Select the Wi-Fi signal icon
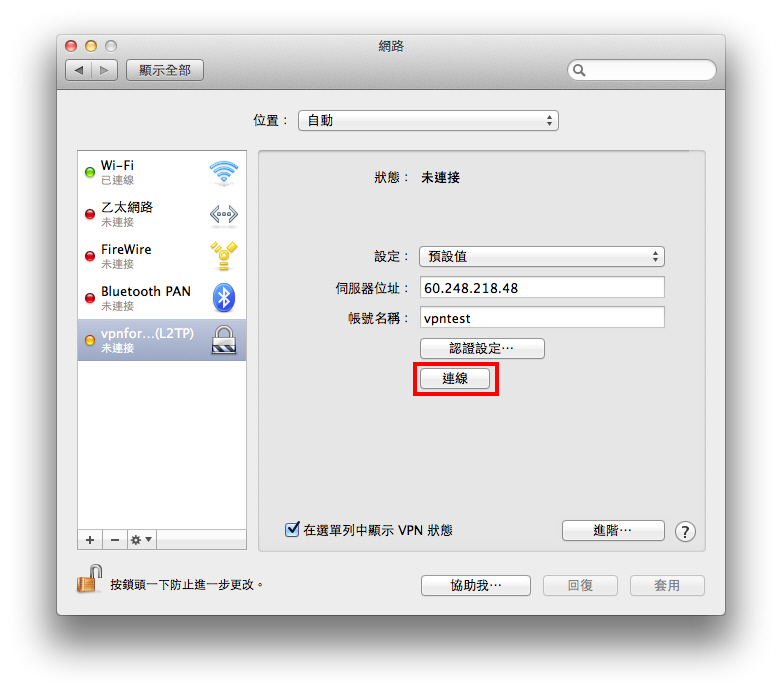The image size is (782, 694). [x=223, y=173]
